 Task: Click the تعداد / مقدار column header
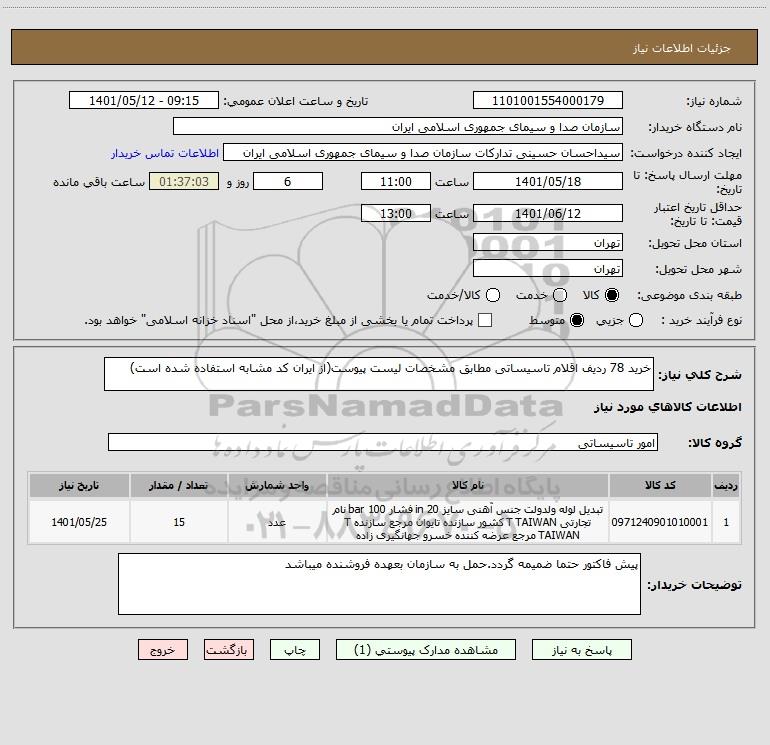click(x=179, y=486)
